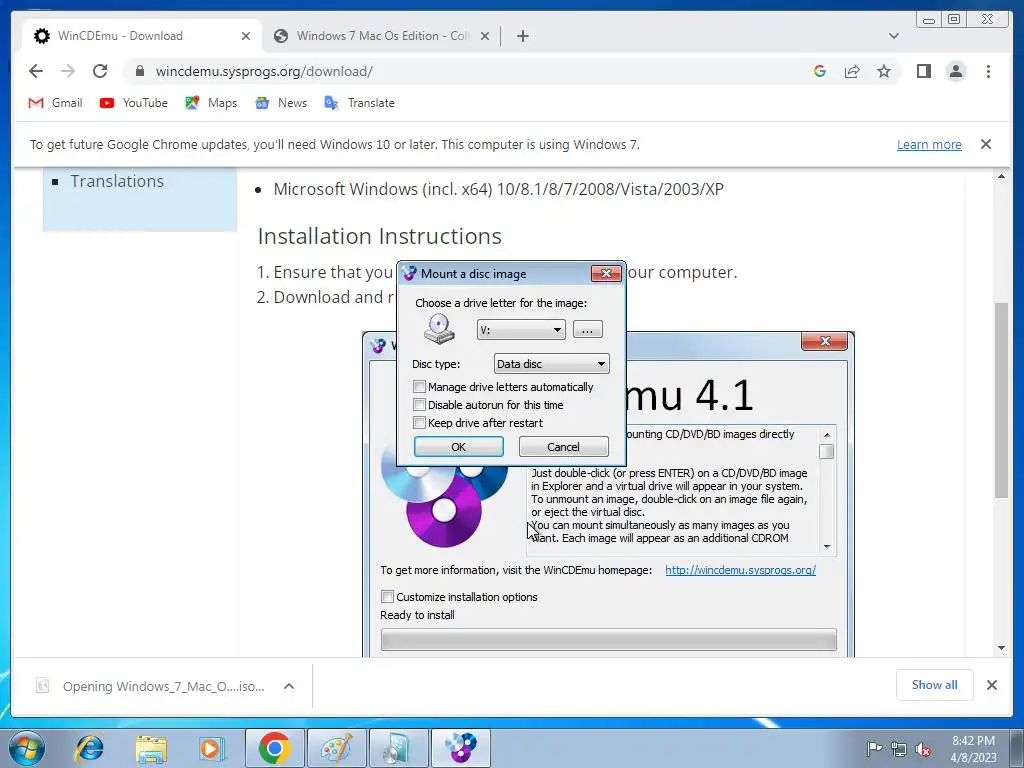Open the Disc type Data disc dropdown
The height and width of the screenshot is (768, 1024).
[551, 364]
